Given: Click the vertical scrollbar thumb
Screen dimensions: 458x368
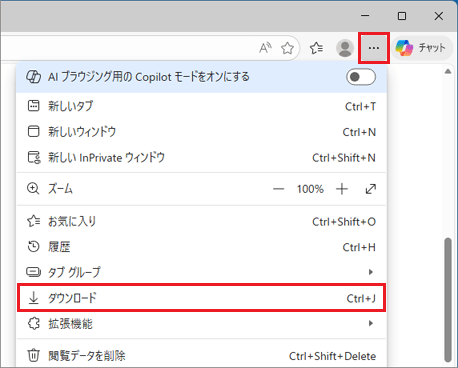Looking at the screenshot, I should coord(448,300).
